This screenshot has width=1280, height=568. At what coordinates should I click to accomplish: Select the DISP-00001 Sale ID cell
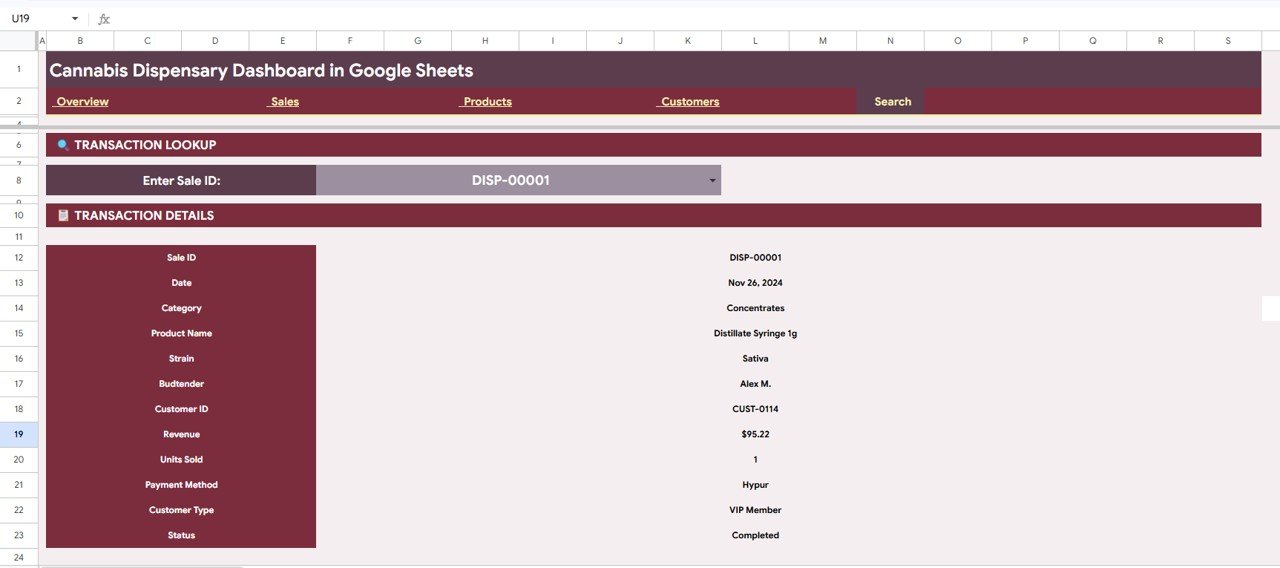coord(518,180)
